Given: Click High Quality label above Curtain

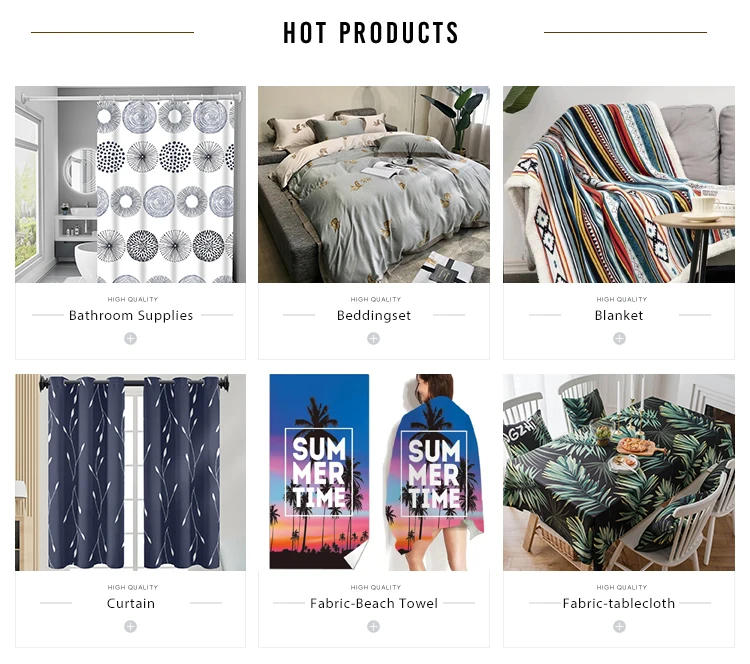Looking at the screenshot, I should pyautogui.click(x=132, y=587).
